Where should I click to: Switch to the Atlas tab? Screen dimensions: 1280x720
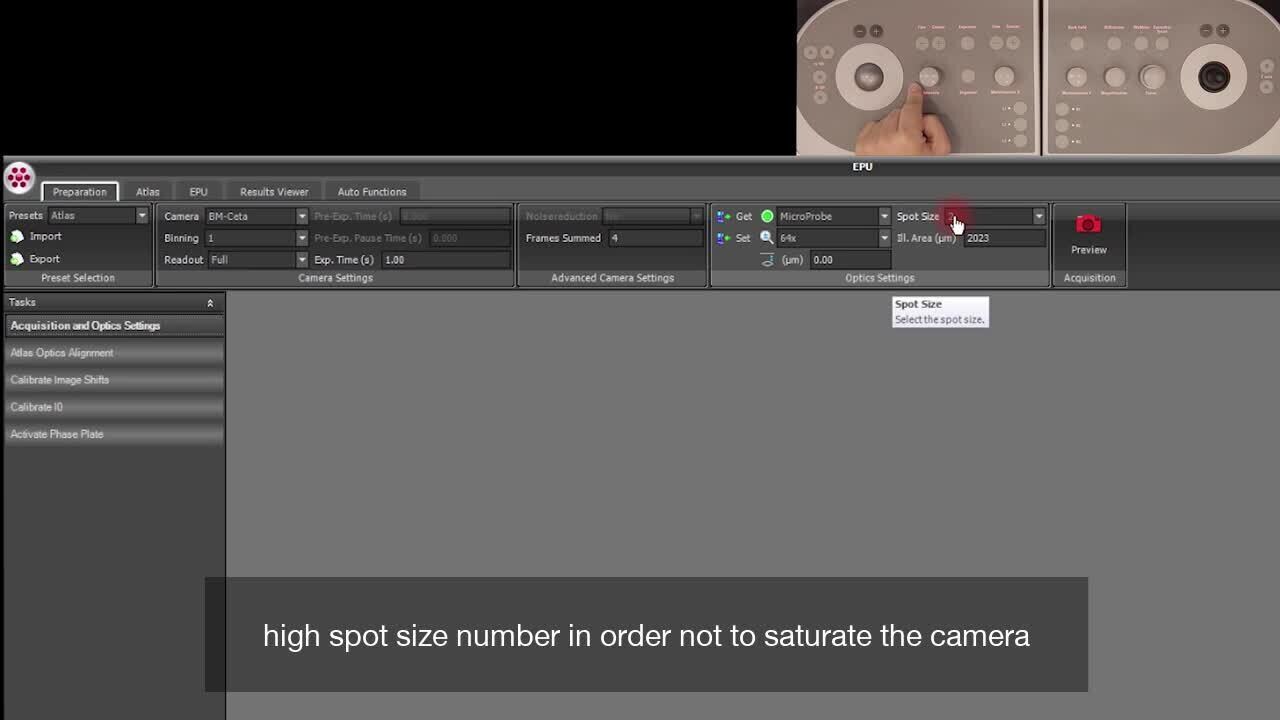click(x=147, y=192)
